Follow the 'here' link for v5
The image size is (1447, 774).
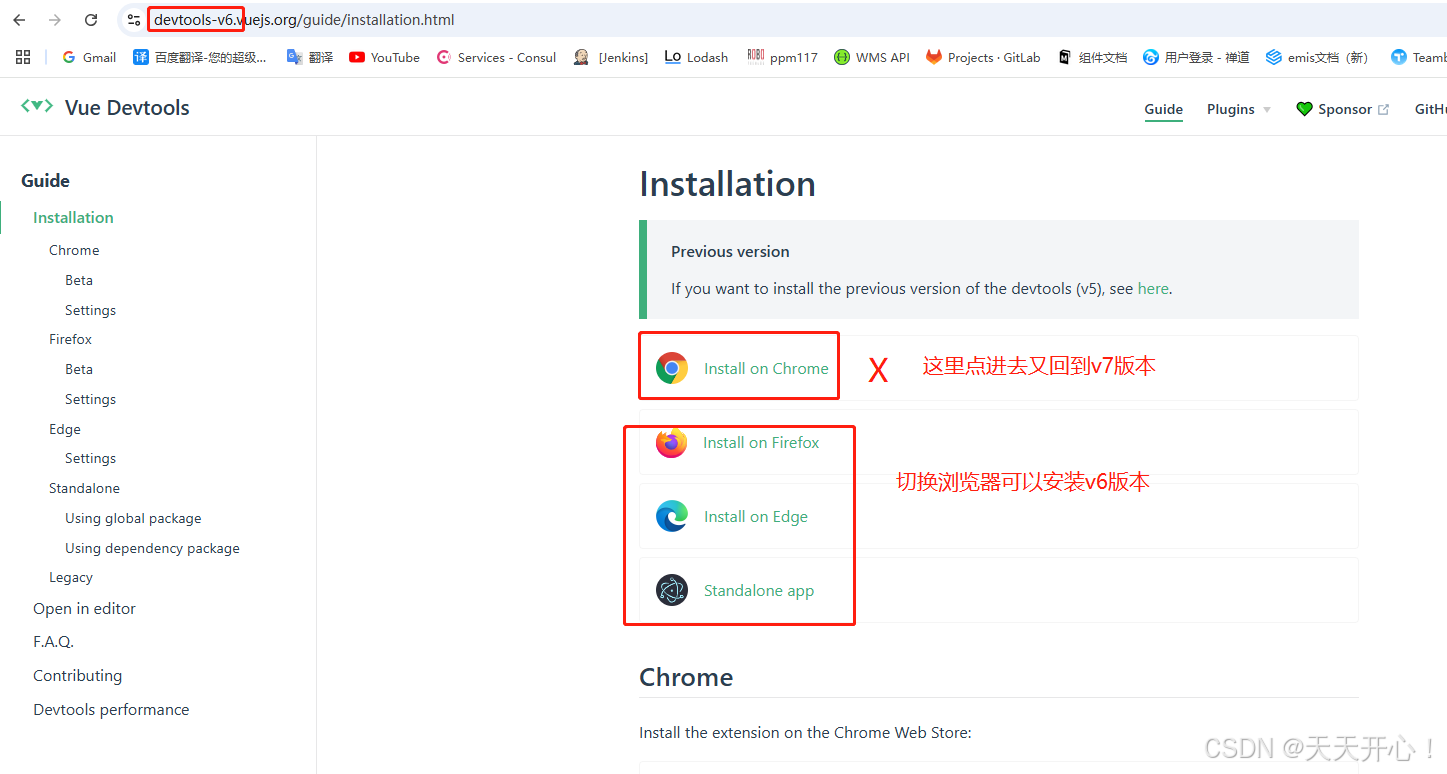(1153, 288)
